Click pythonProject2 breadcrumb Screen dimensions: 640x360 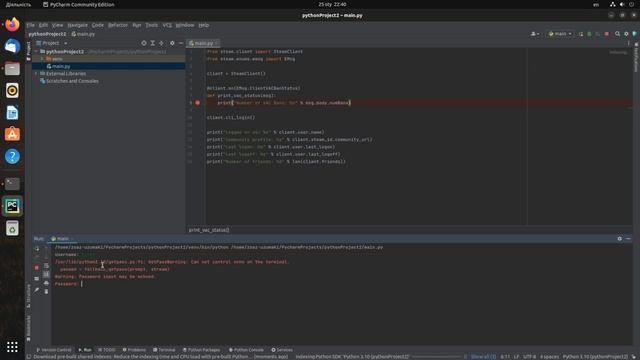tap(47, 34)
